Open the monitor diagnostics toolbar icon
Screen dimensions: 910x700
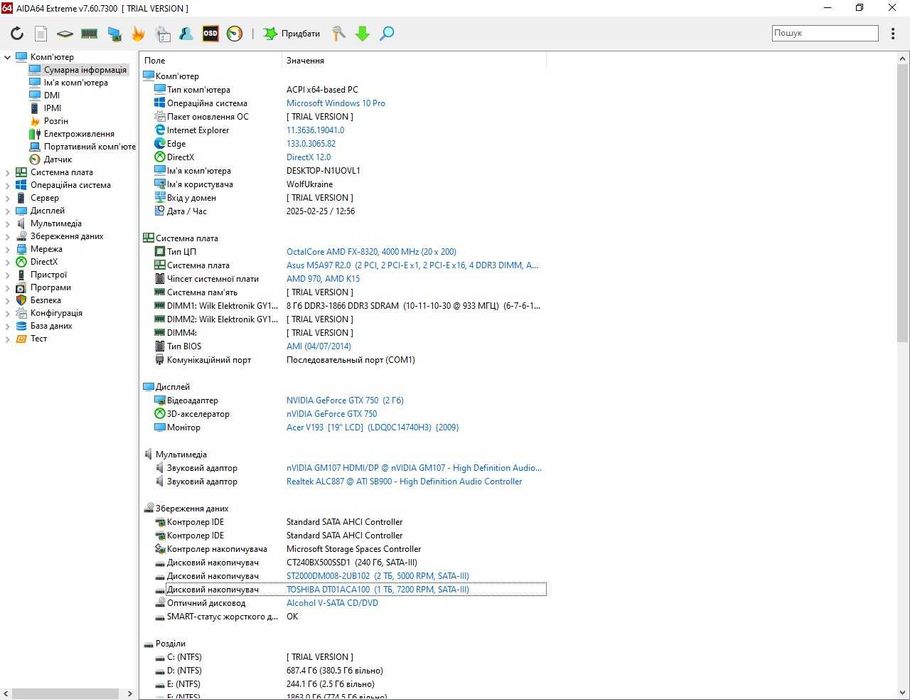[x=114, y=34]
